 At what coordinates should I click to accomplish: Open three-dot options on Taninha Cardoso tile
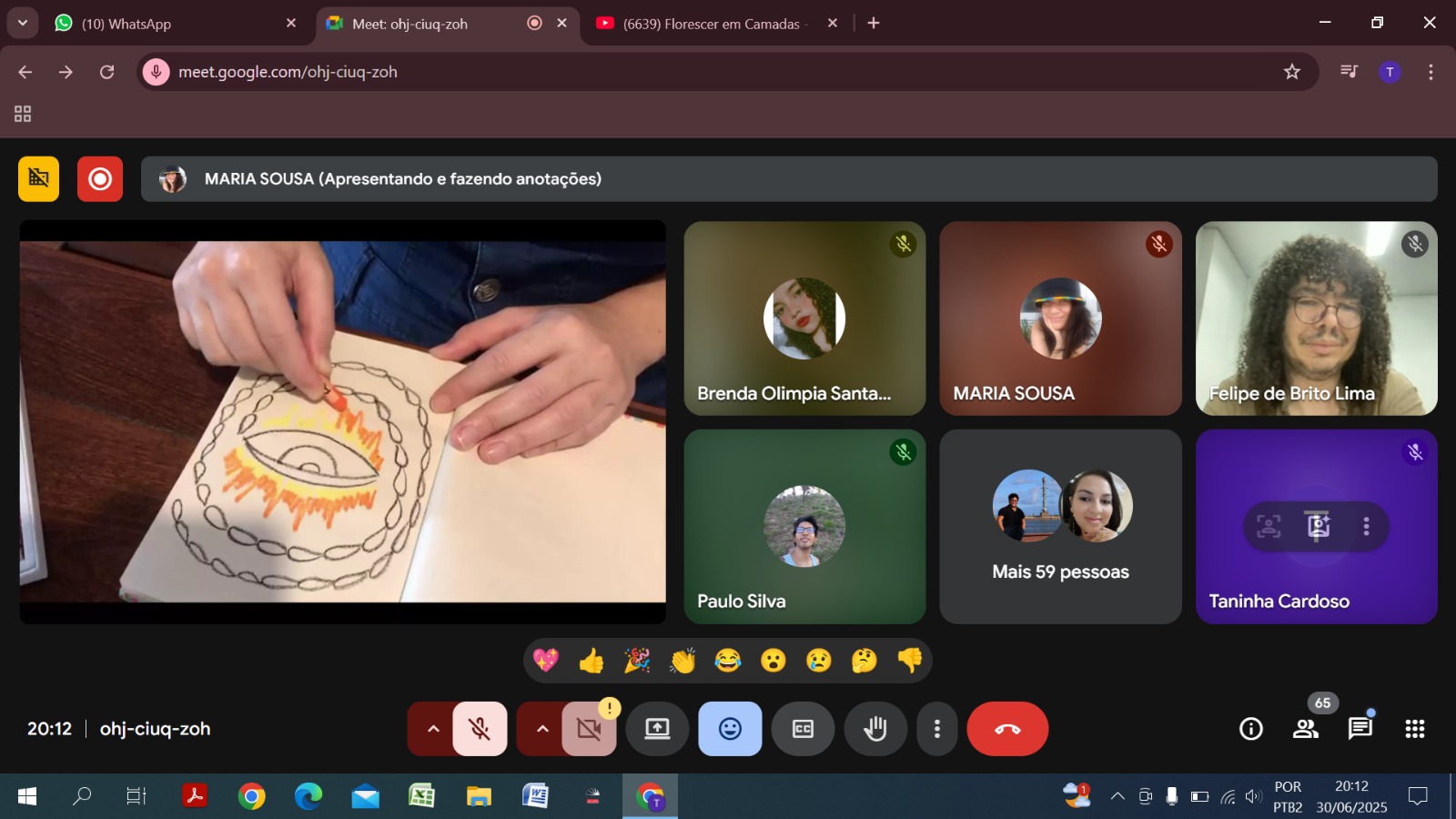click(1366, 526)
